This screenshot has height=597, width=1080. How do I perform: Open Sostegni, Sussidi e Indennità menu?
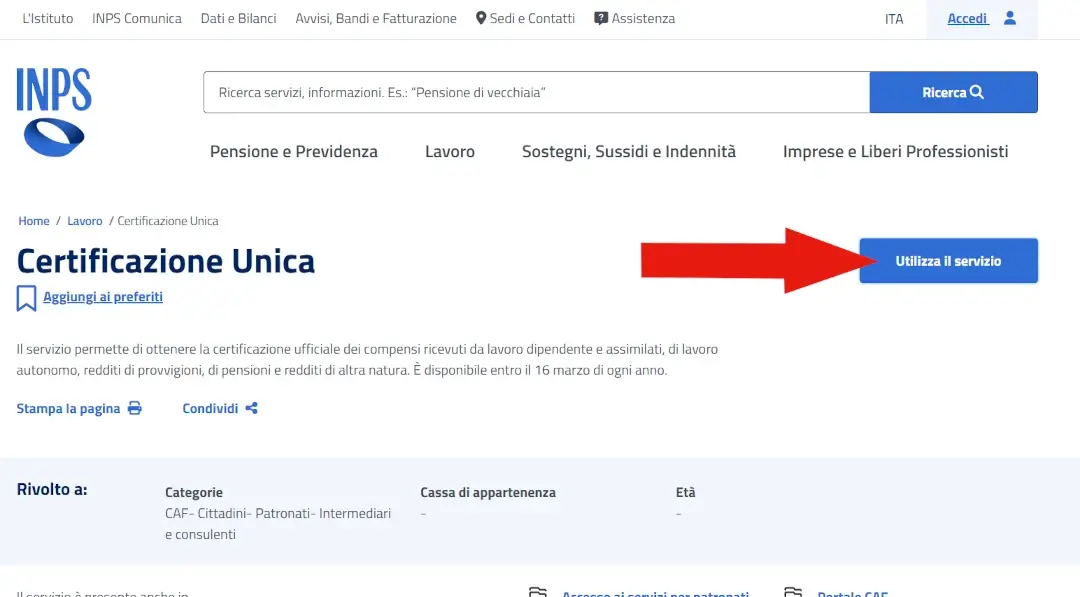click(629, 151)
